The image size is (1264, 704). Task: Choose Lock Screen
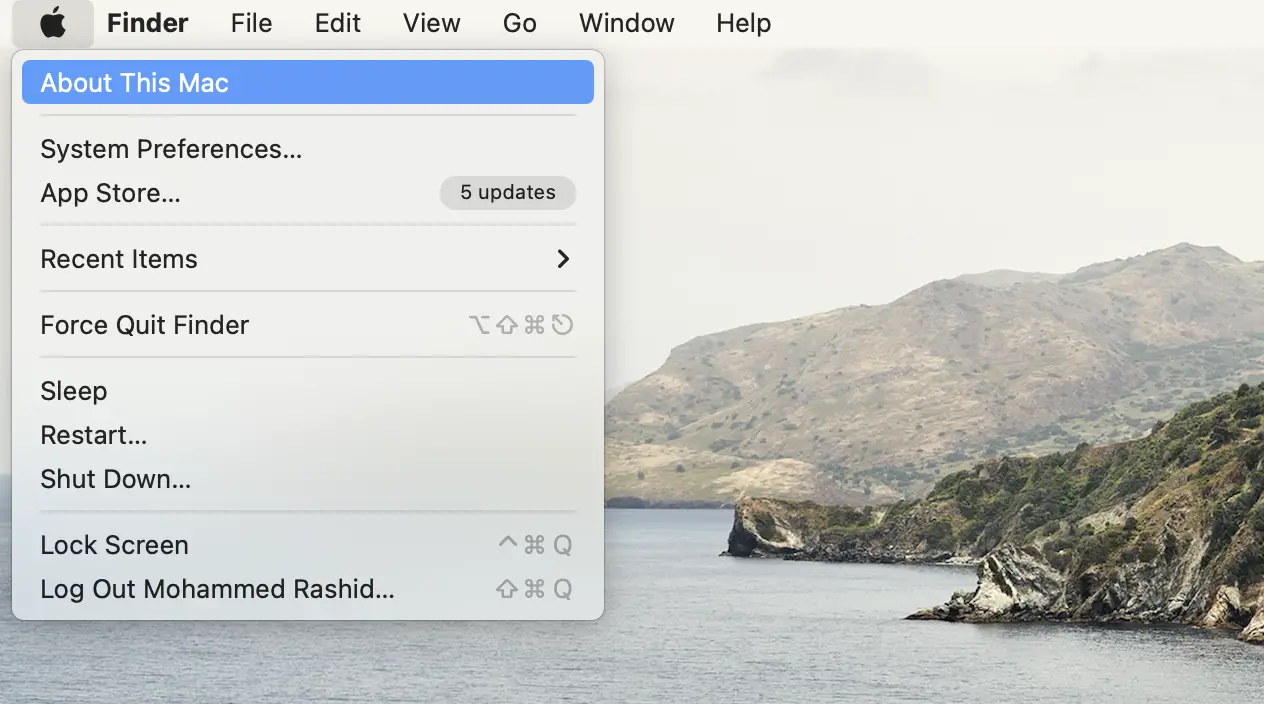click(114, 545)
